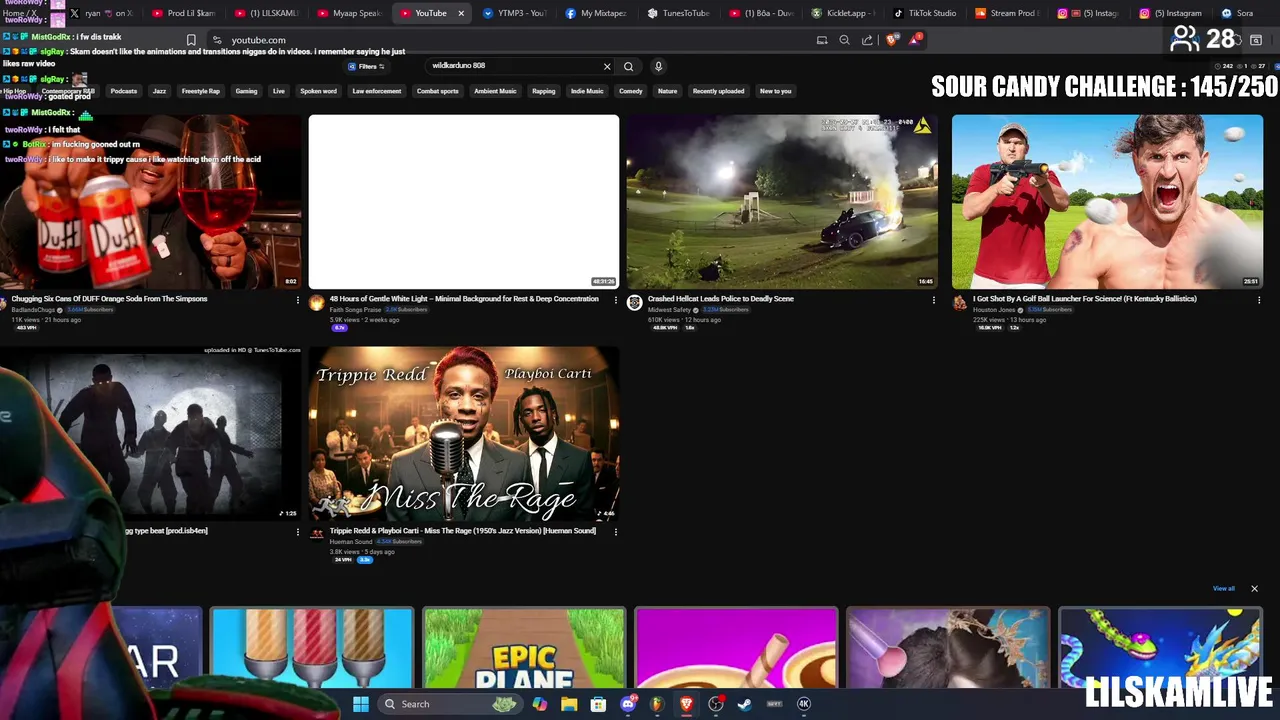1280x720 pixels.
Task: Select the Ambient Music filter chip
Action: [495, 91]
